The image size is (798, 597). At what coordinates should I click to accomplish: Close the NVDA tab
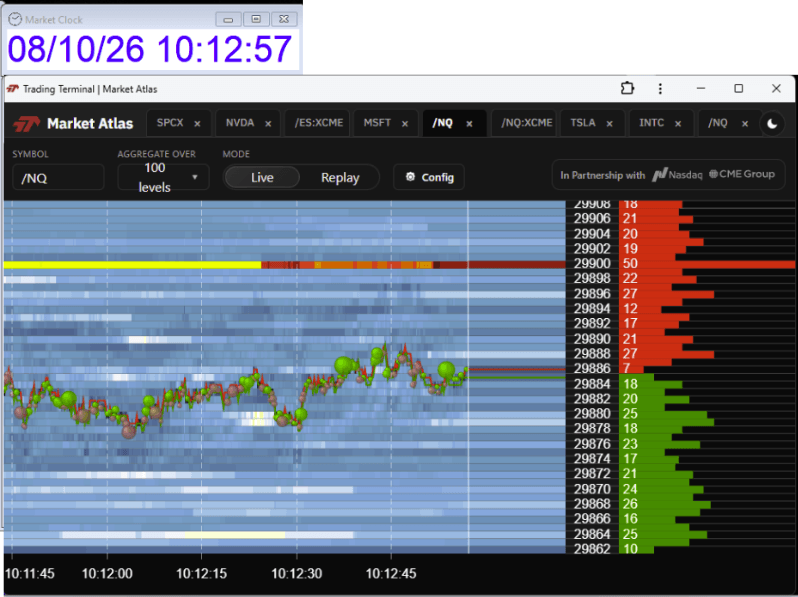tap(268, 124)
